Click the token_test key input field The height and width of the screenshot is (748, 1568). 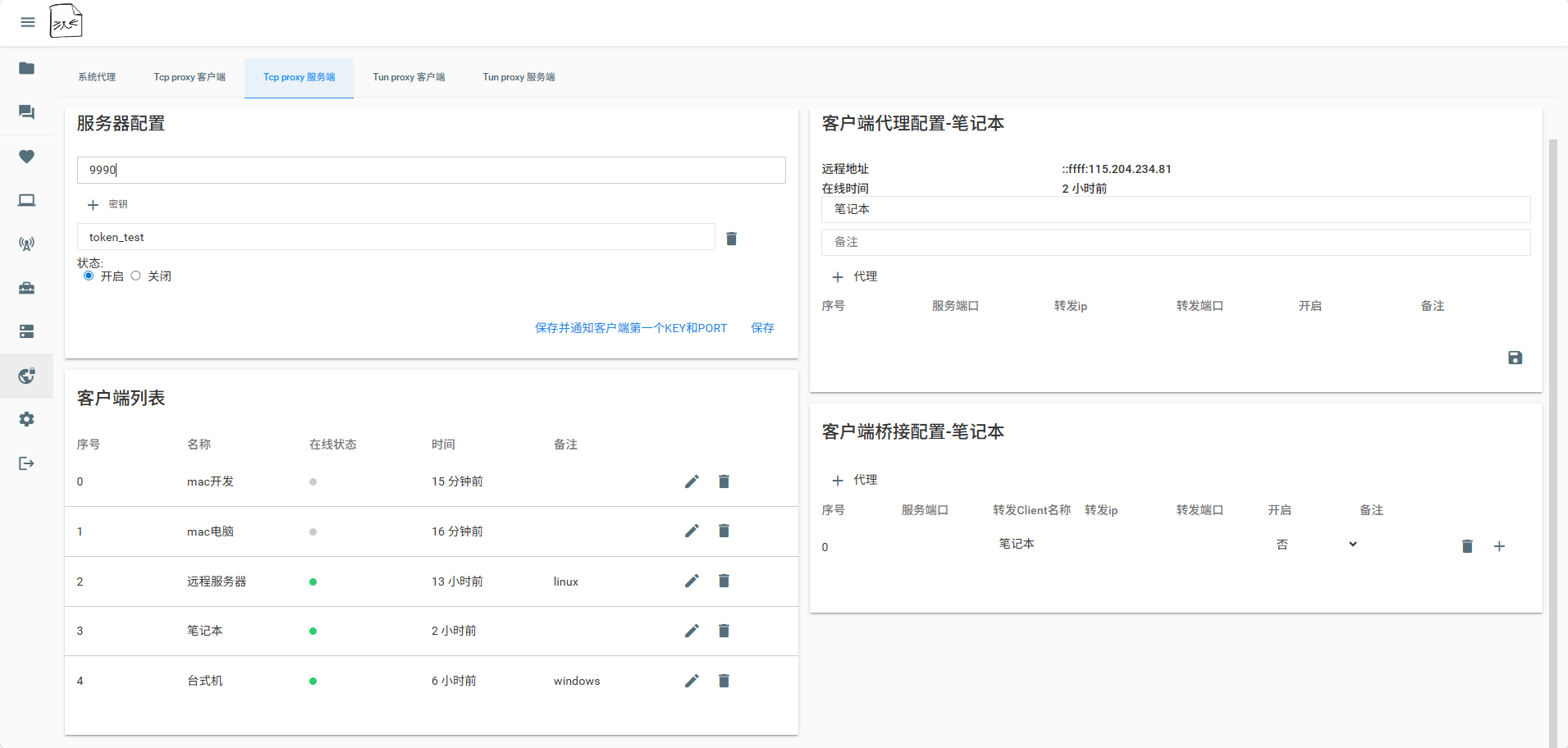(x=396, y=237)
